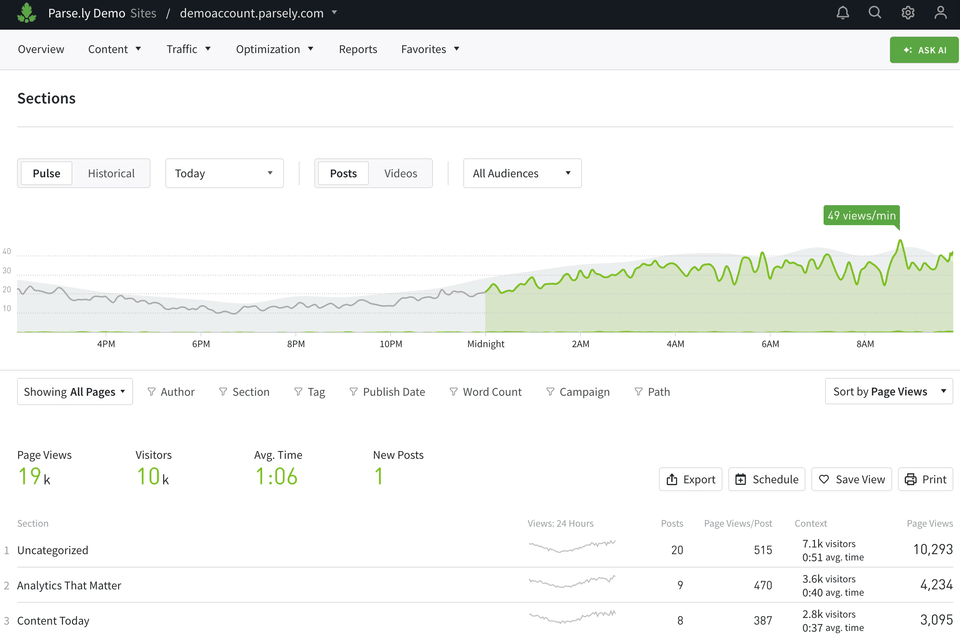The image size is (960, 635).
Task: Print the sections report
Action: pyautogui.click(x=925, y=479)
